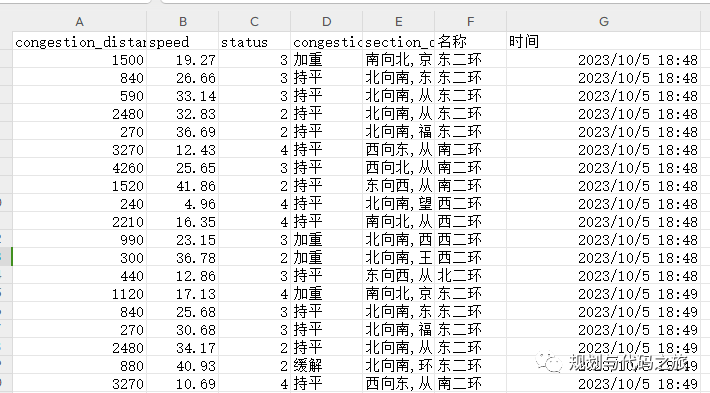Screen dimensions: 710x393
Task: Click 南二环 cell in row with 4260
Action: click(470, 168)
